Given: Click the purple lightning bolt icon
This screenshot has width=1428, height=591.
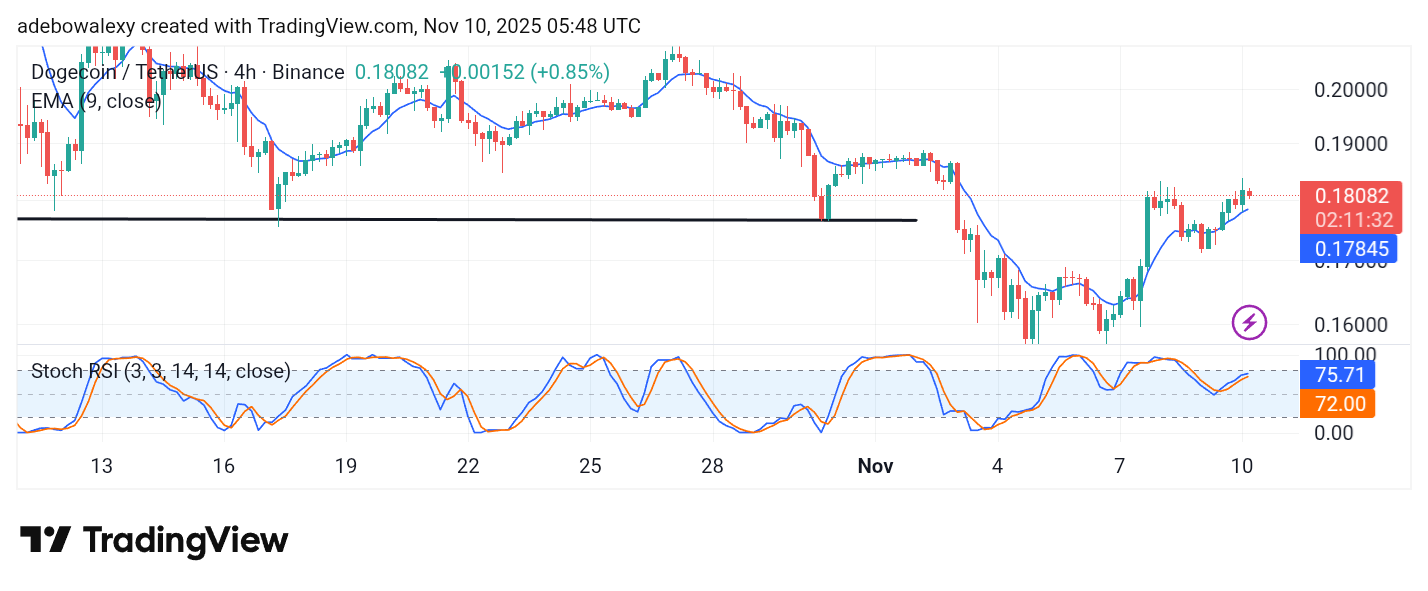Looking at the screenshot, I should [x=1249, y=323].
